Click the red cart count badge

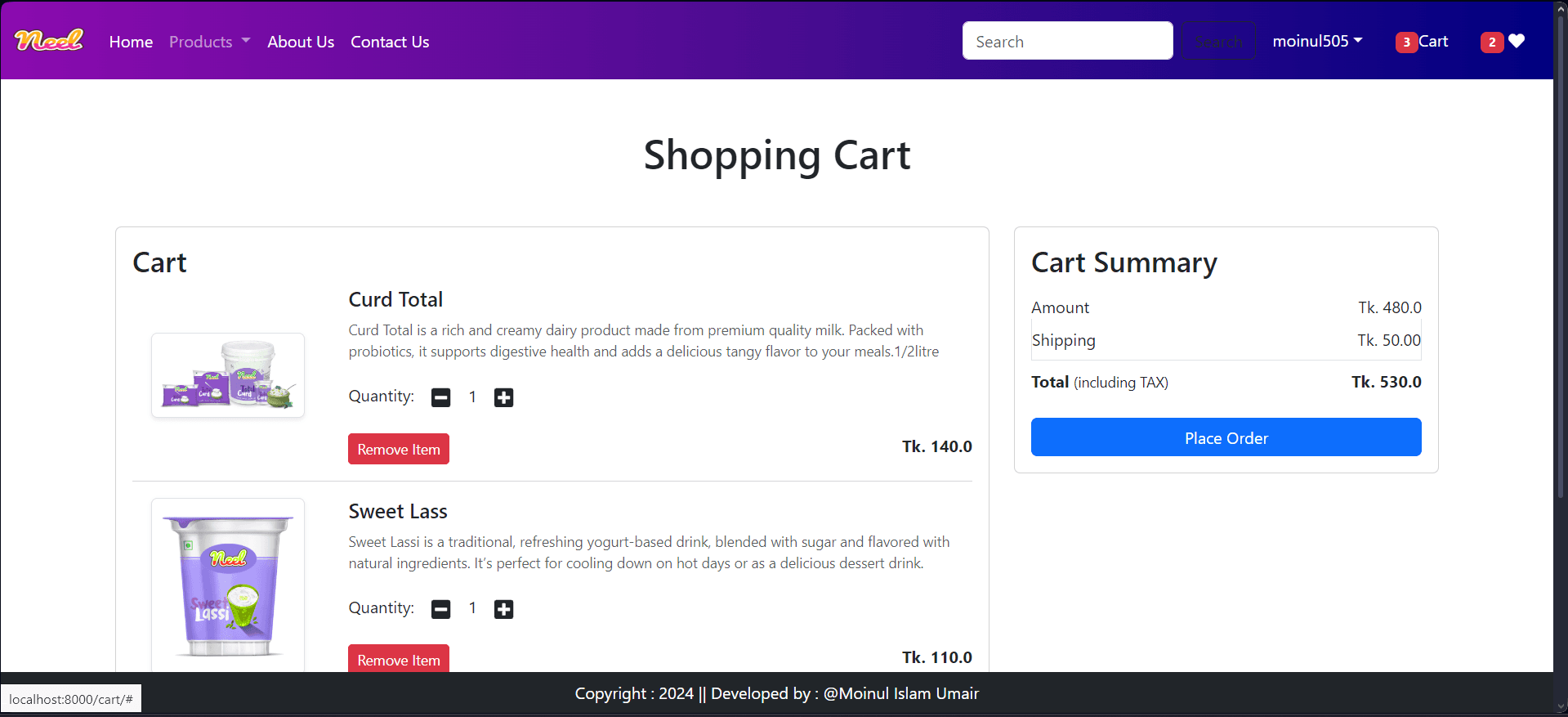(x=1405, y=43)
